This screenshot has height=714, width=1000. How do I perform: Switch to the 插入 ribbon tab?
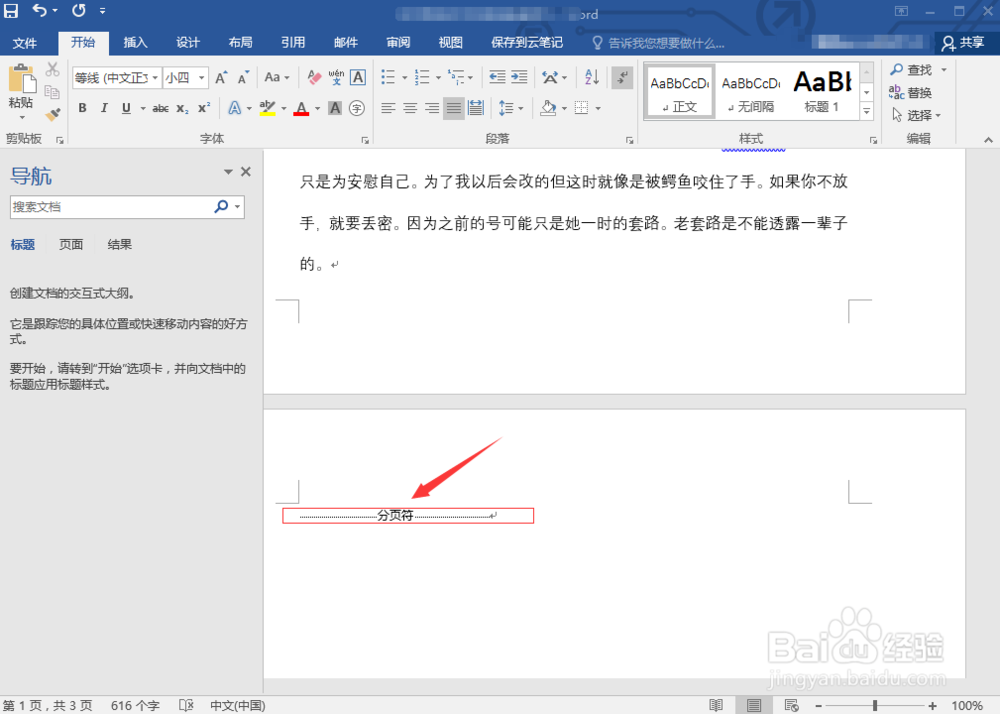point(135,42)
